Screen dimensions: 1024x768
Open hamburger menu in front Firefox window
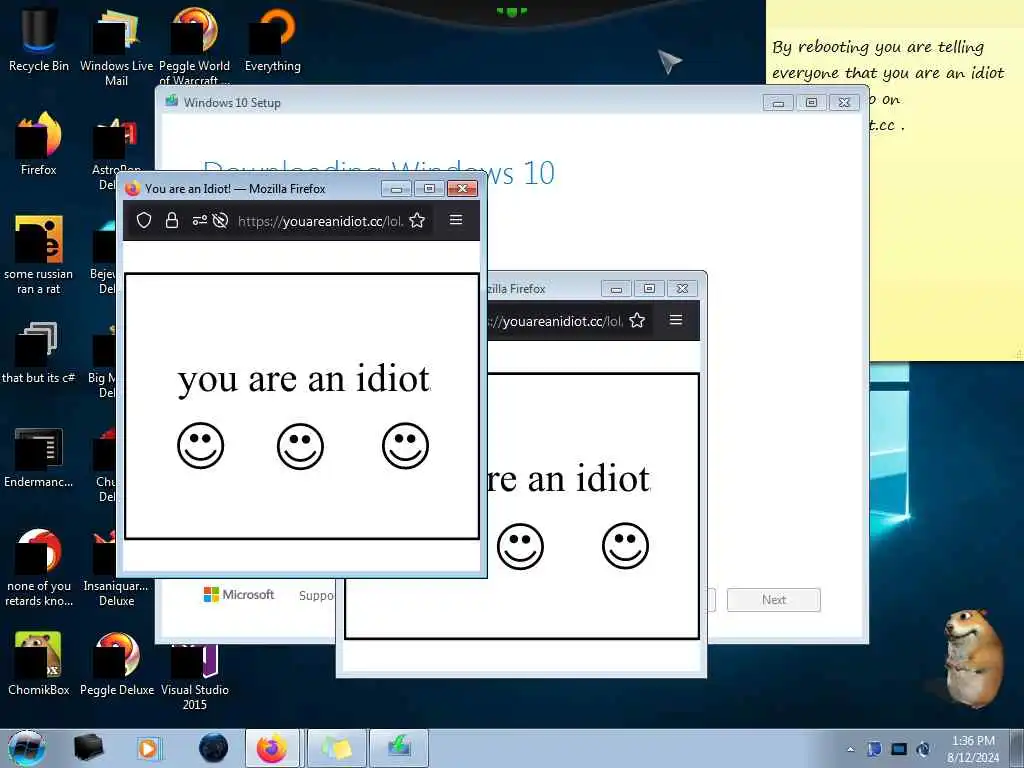point(456,220)
